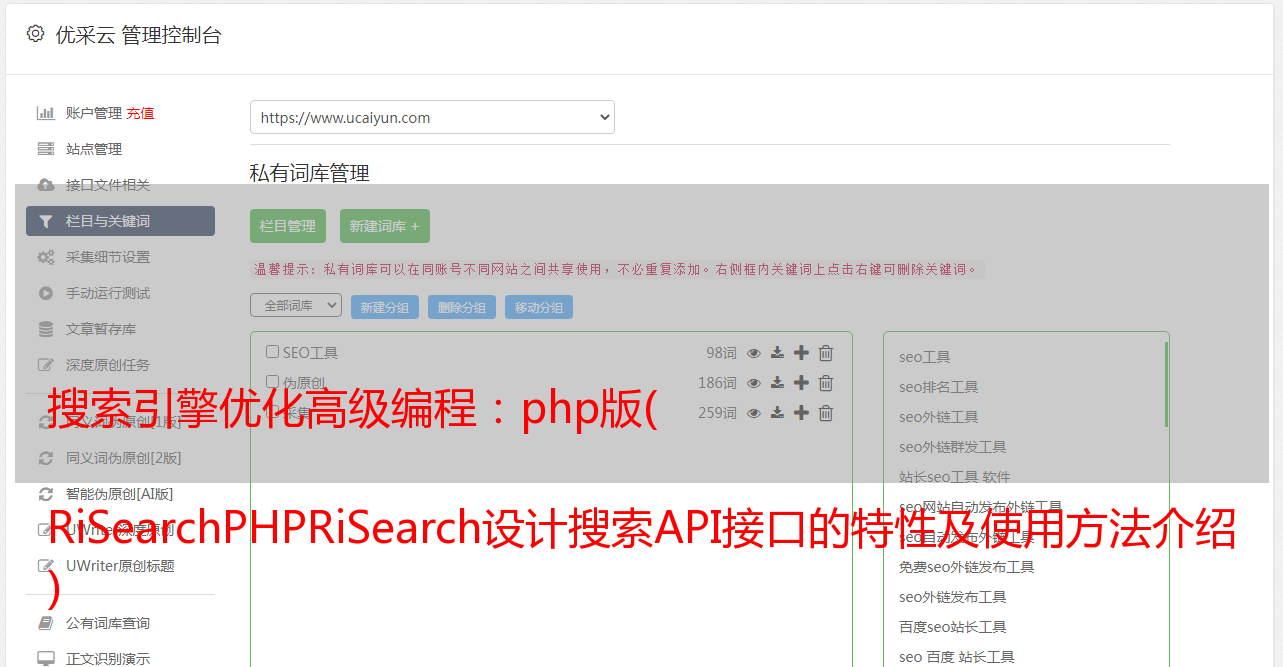Screen dimensions: 1283x667
Task: Select keyword seo工具 in right list
Action: [x=924, y=357]
